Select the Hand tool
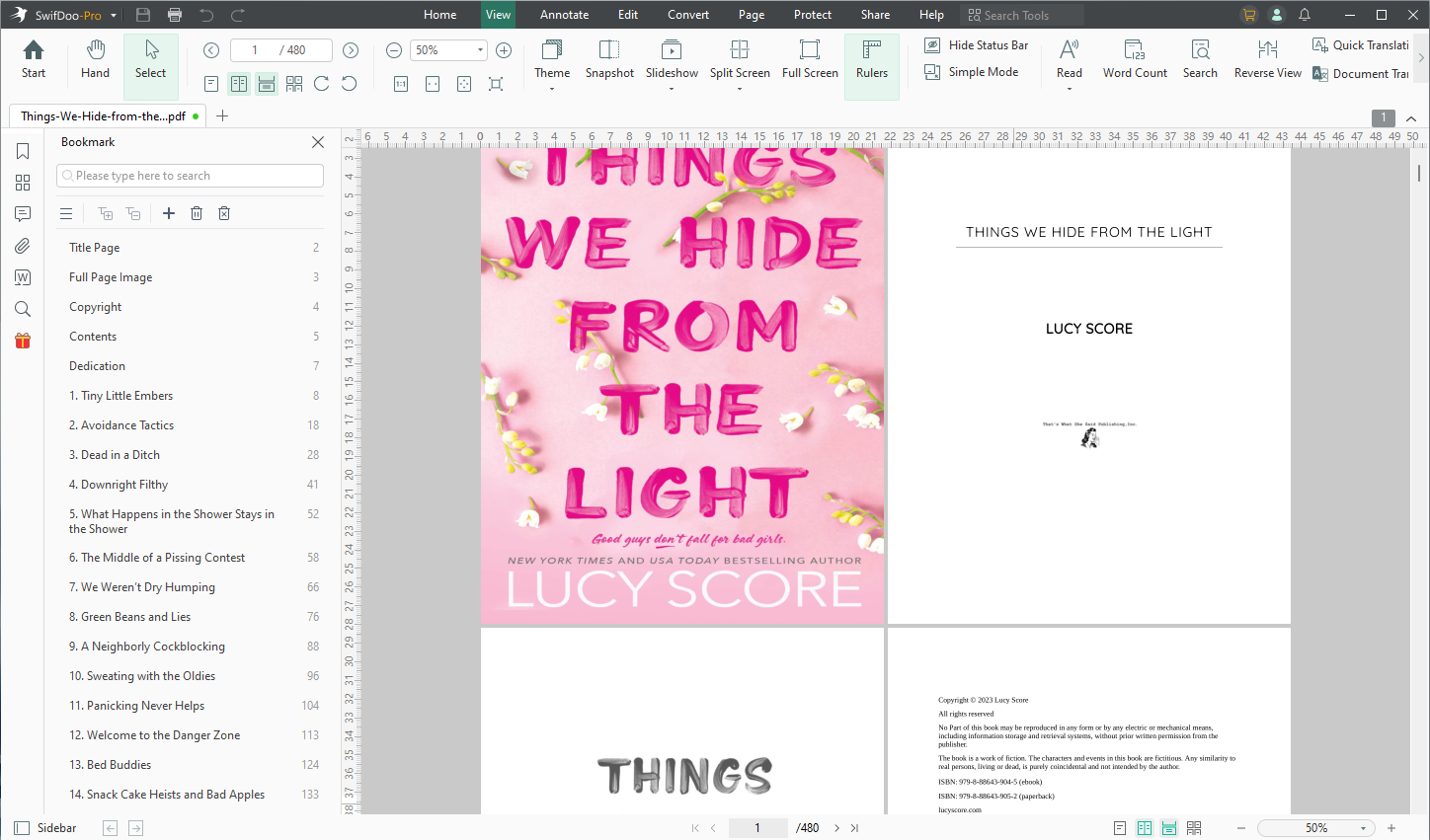The width and height of the screenshot is (1430, 840). tap(95, 59)
